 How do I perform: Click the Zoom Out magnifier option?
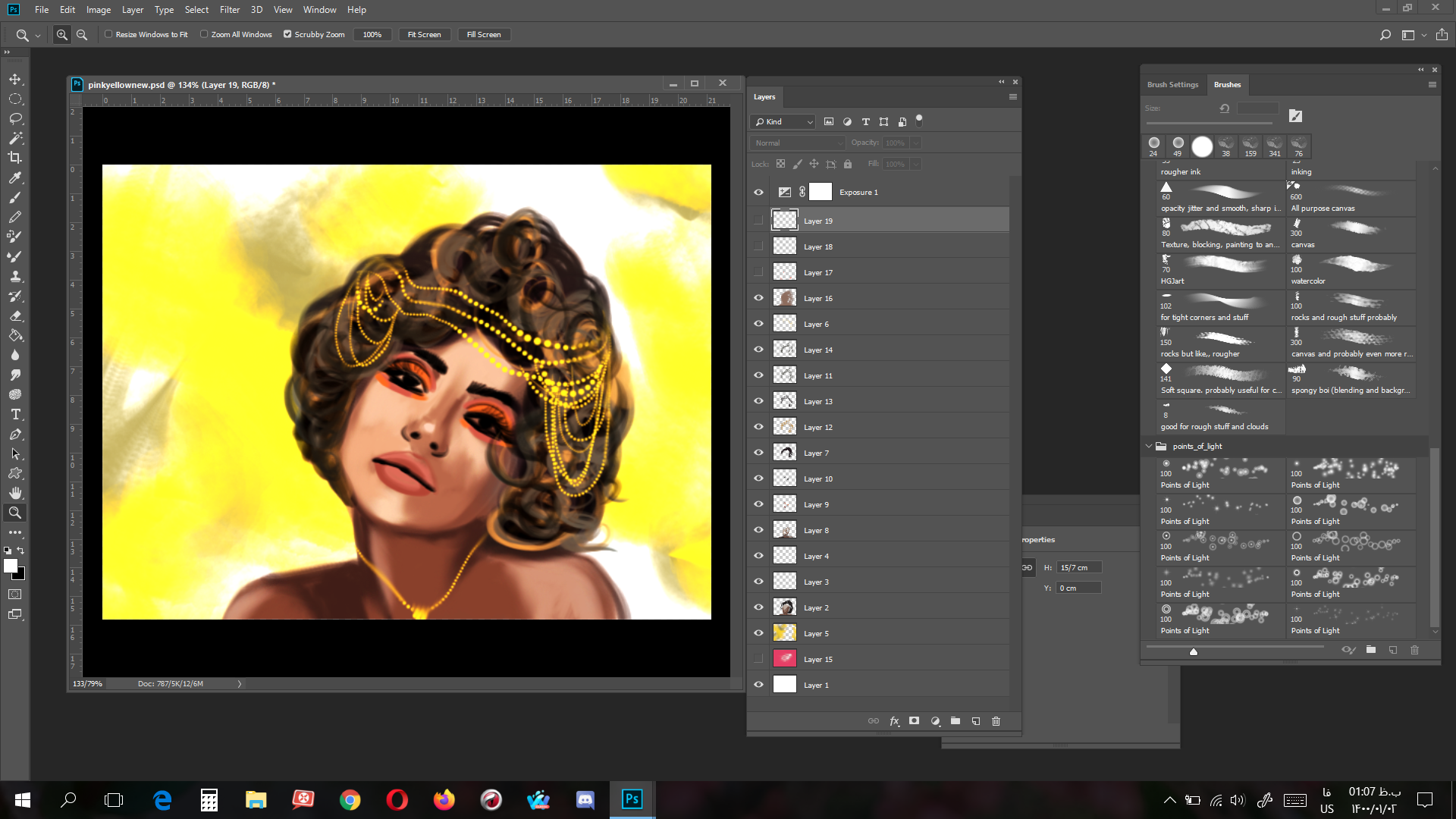(x=82, y=35)
